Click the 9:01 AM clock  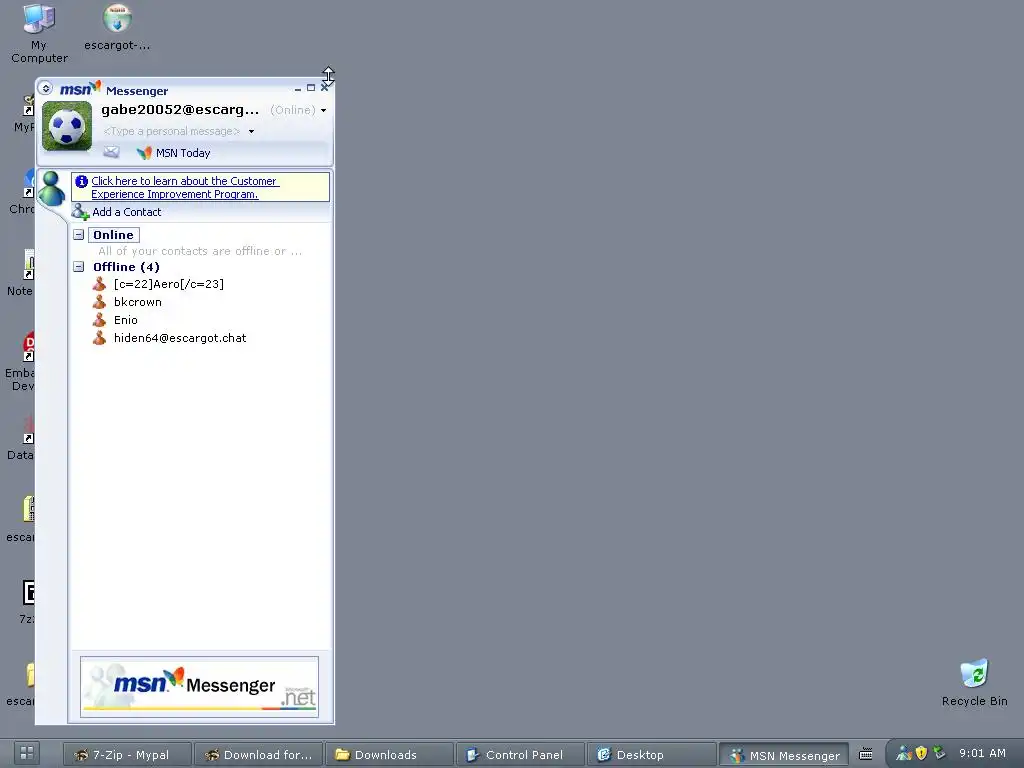coord(982,753)
